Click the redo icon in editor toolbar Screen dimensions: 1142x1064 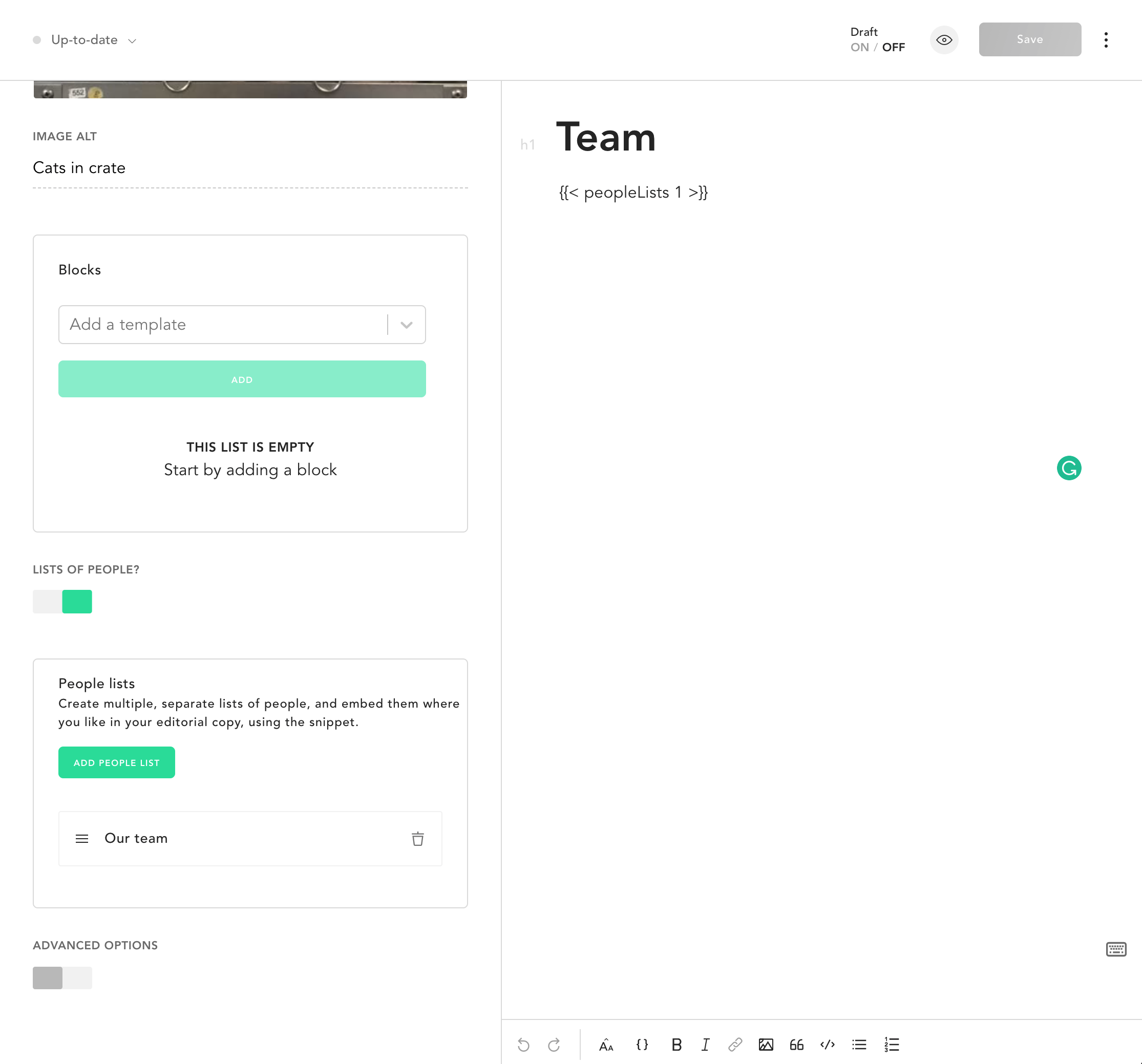pos(554,1045)
